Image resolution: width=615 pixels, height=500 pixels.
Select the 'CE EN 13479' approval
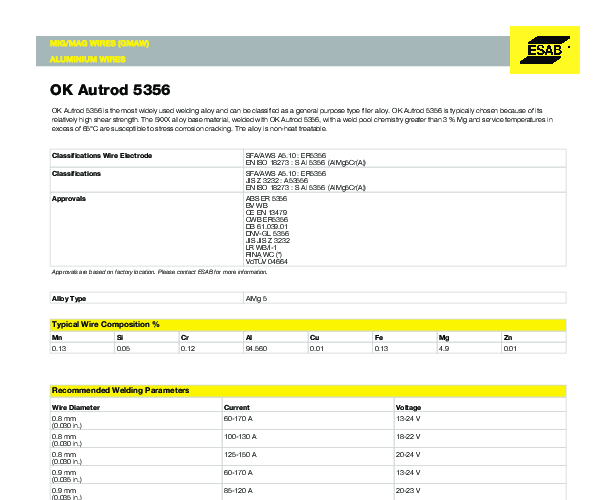click(266, 213)
